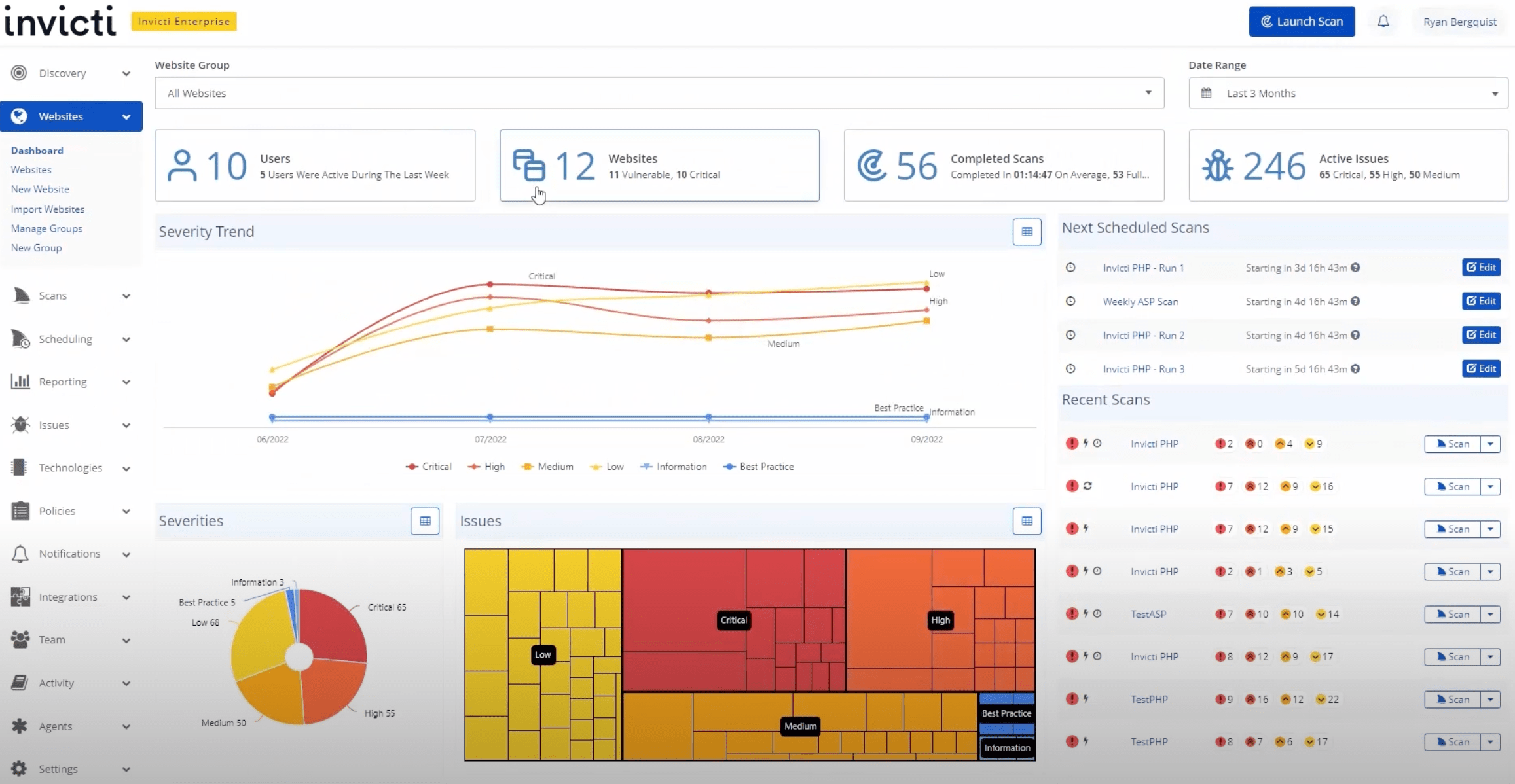1515x784 pixels.
Task: Toggle Critical series in chart legend
Action: point(429,467)
